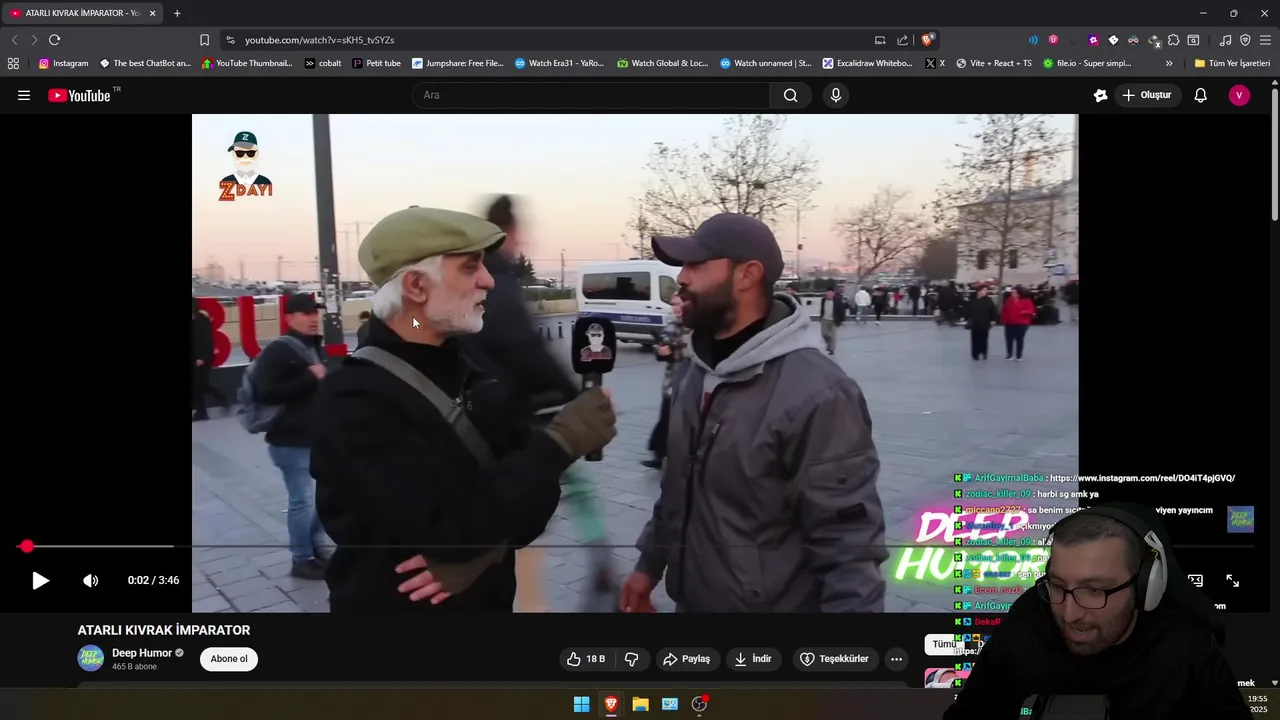Open the YouTube hamburger guide menu
The width and height of the screenshot is (1280, 720).
click(x=24, y=95)
